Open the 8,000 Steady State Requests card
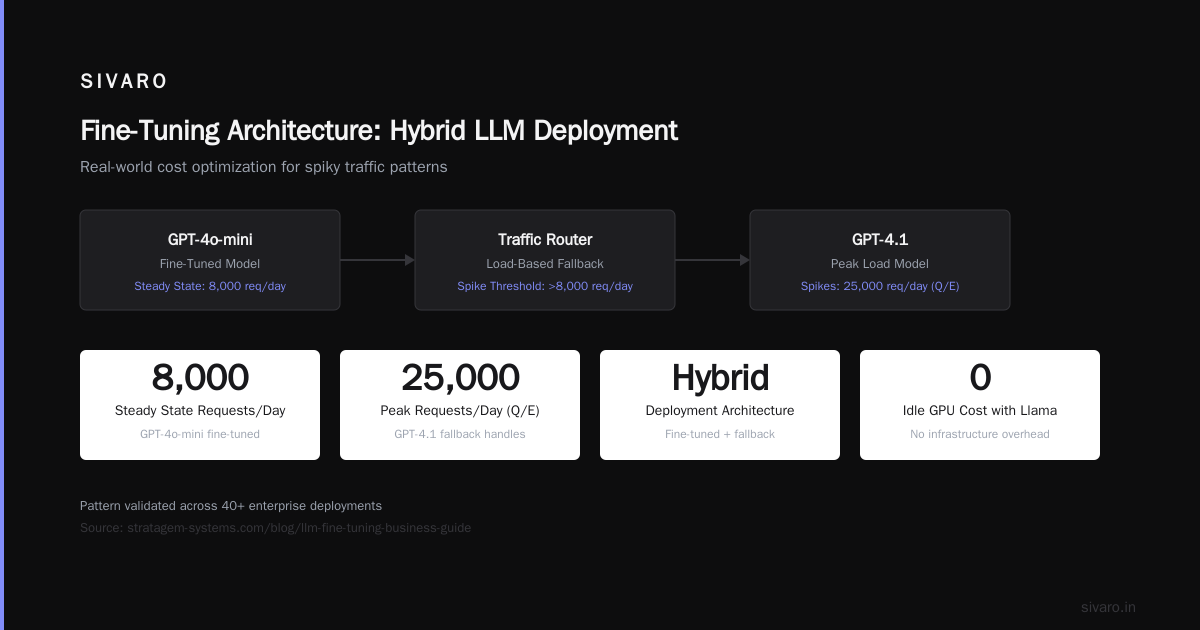This screenshot has height=630, width=1200. point(200,405)
